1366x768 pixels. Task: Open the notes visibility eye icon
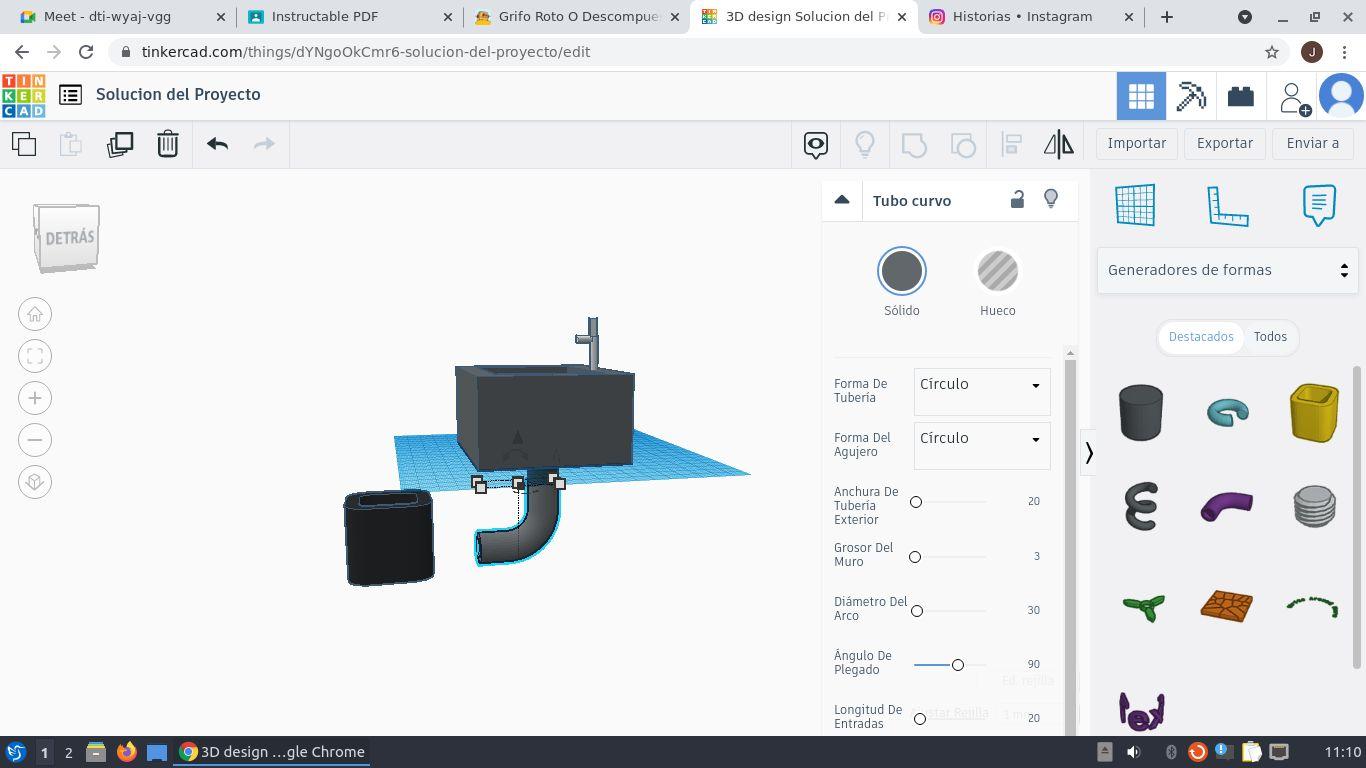[x=816, y=144]
